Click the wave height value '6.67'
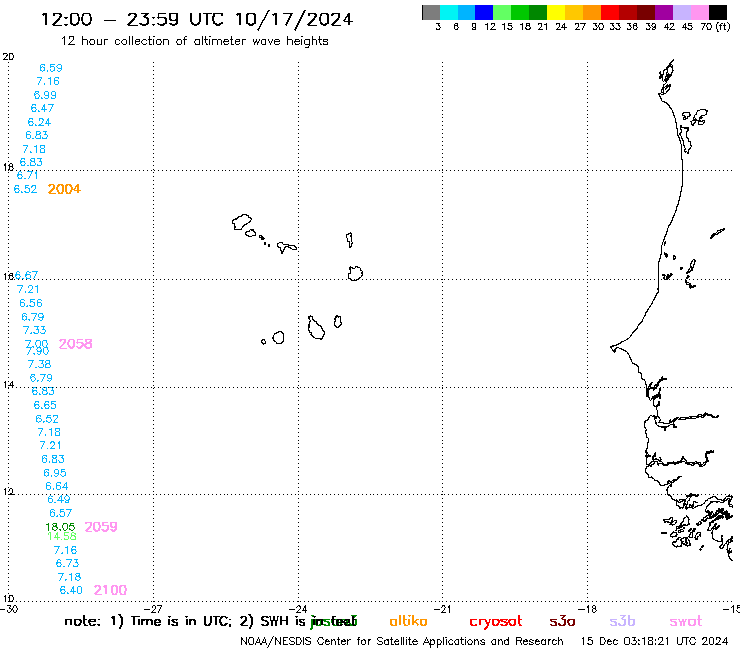Image resolution: width=740 pixels, height=650 pixels. click(26, 275)
